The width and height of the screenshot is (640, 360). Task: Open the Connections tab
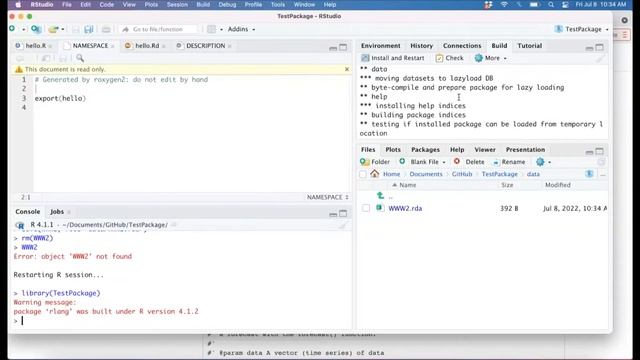462,46
